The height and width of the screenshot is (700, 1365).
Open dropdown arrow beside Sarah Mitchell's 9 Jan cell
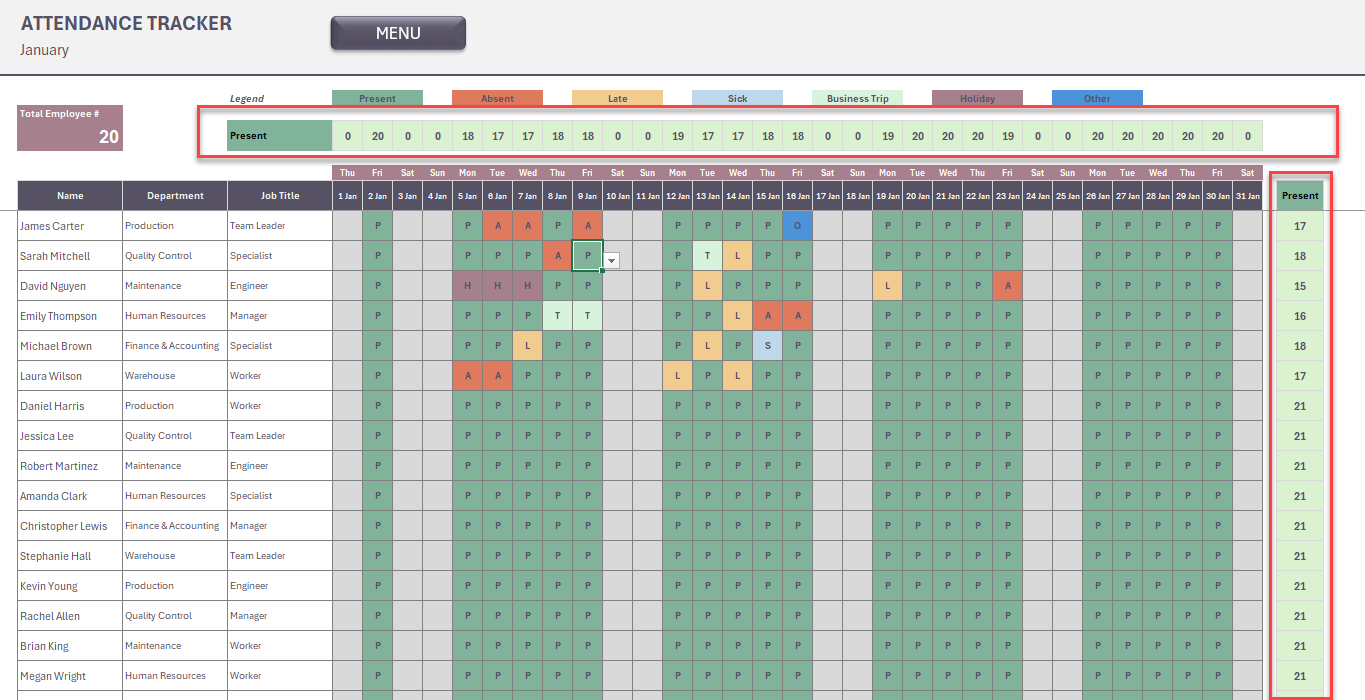tap(612, 260)
